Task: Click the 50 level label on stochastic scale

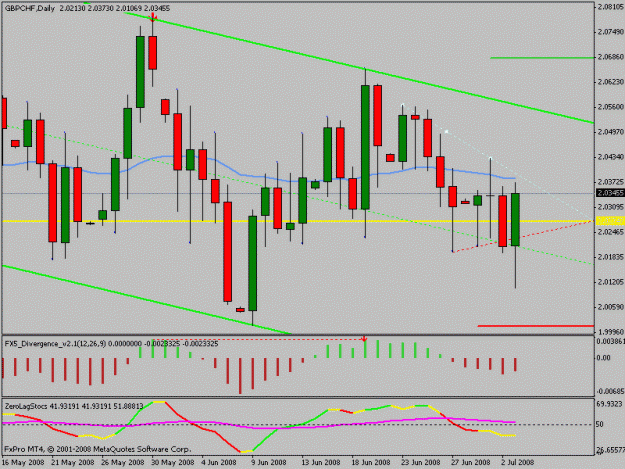Action: point(599,424)
